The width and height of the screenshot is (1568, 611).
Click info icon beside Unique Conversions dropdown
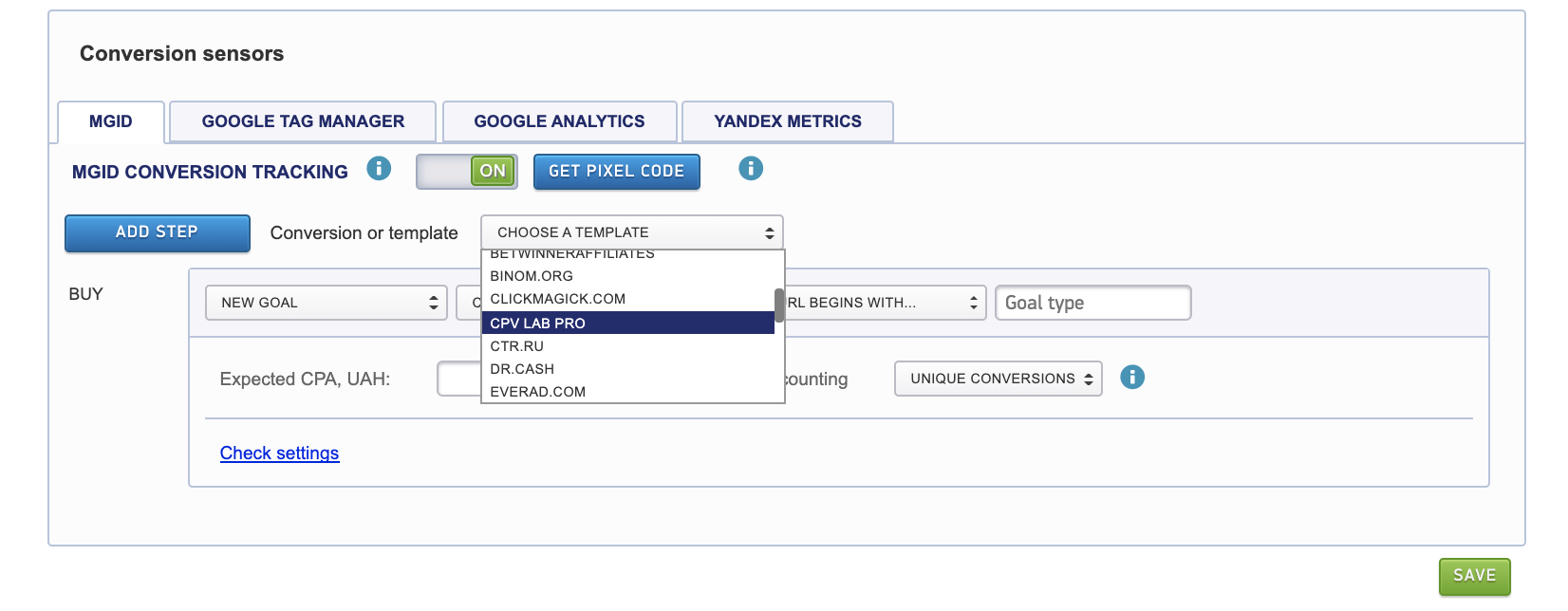(1131, 378)
